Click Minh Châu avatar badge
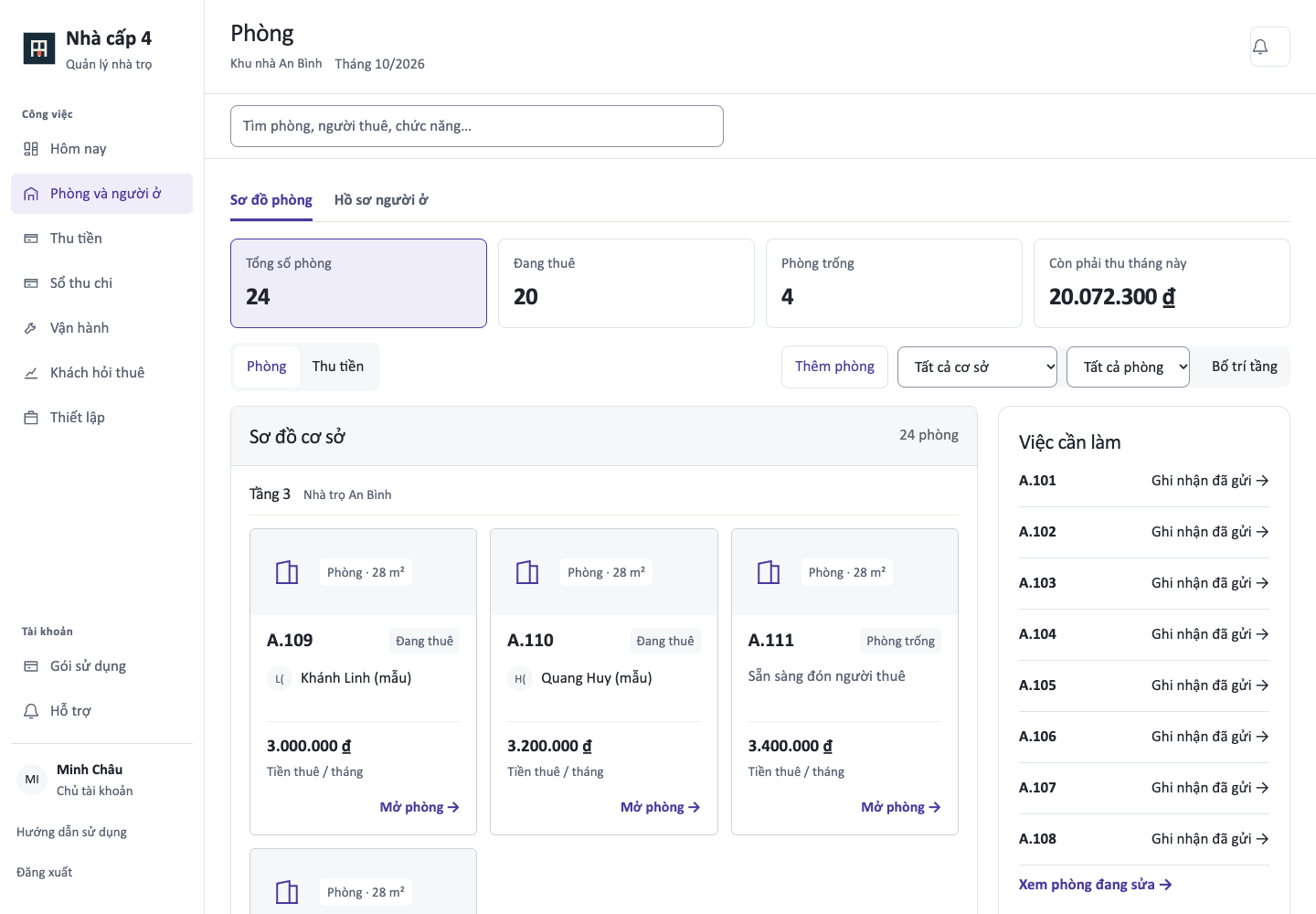Image resolution: width=1316 pixels, height=914 pixels. coord(32,780)
